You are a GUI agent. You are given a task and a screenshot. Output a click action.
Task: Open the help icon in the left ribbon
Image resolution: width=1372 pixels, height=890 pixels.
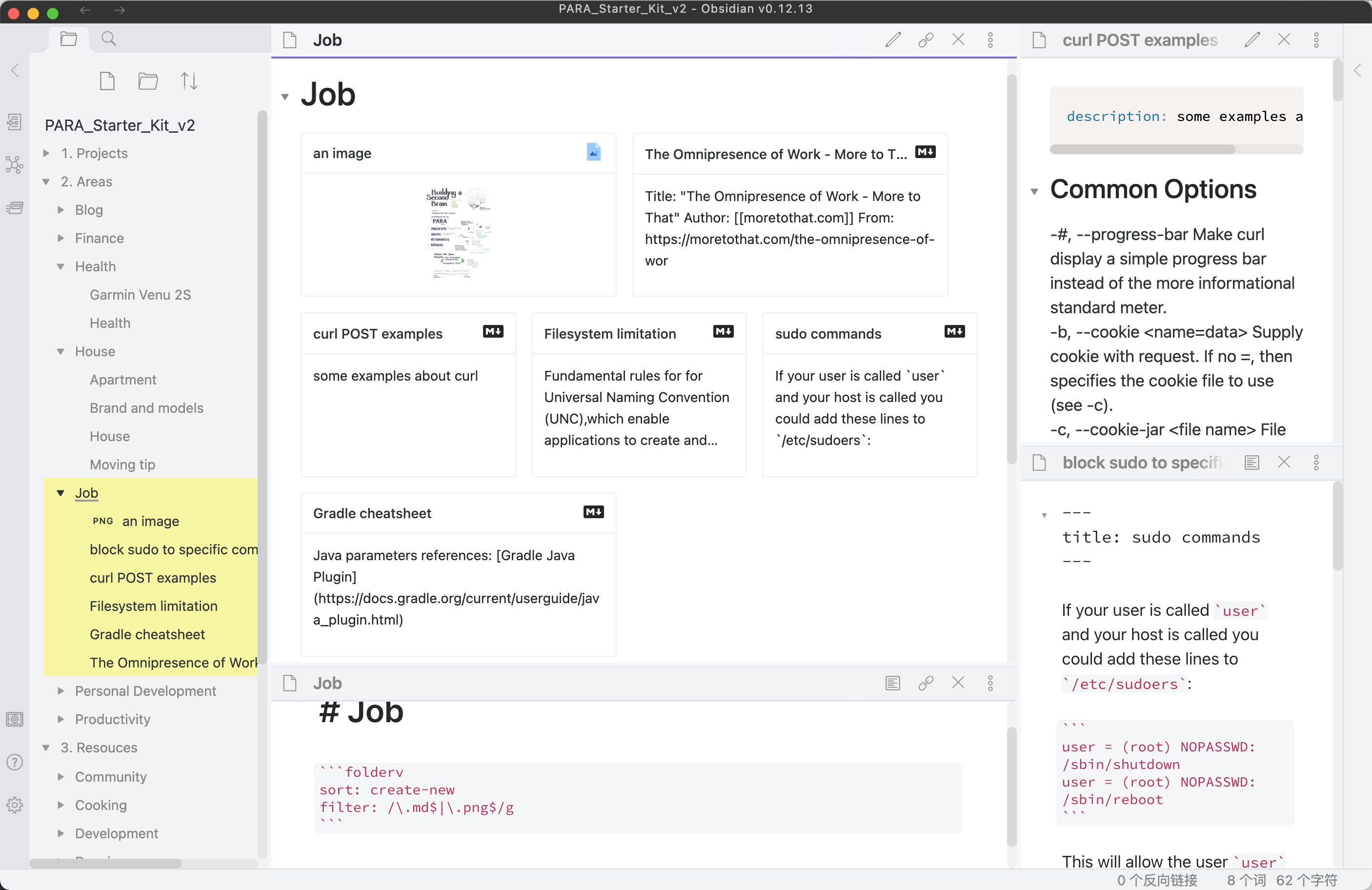click(15, 762)
